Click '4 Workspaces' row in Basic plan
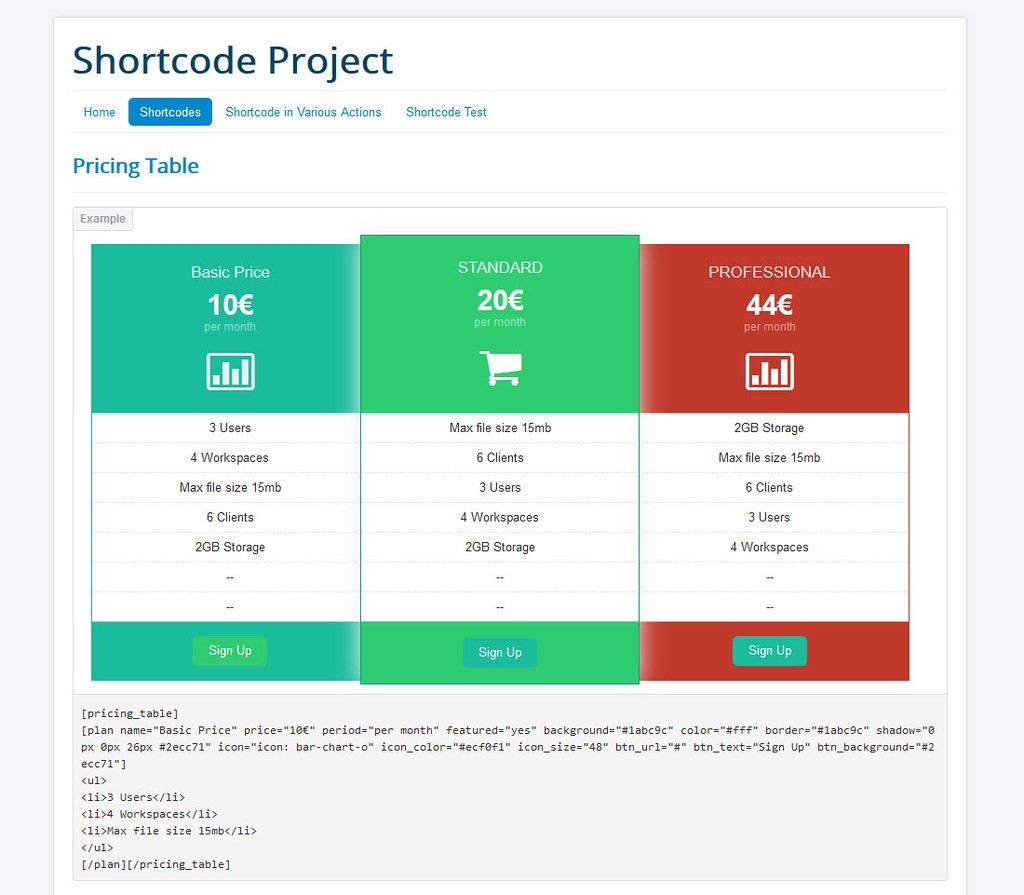 coord(226,458)
